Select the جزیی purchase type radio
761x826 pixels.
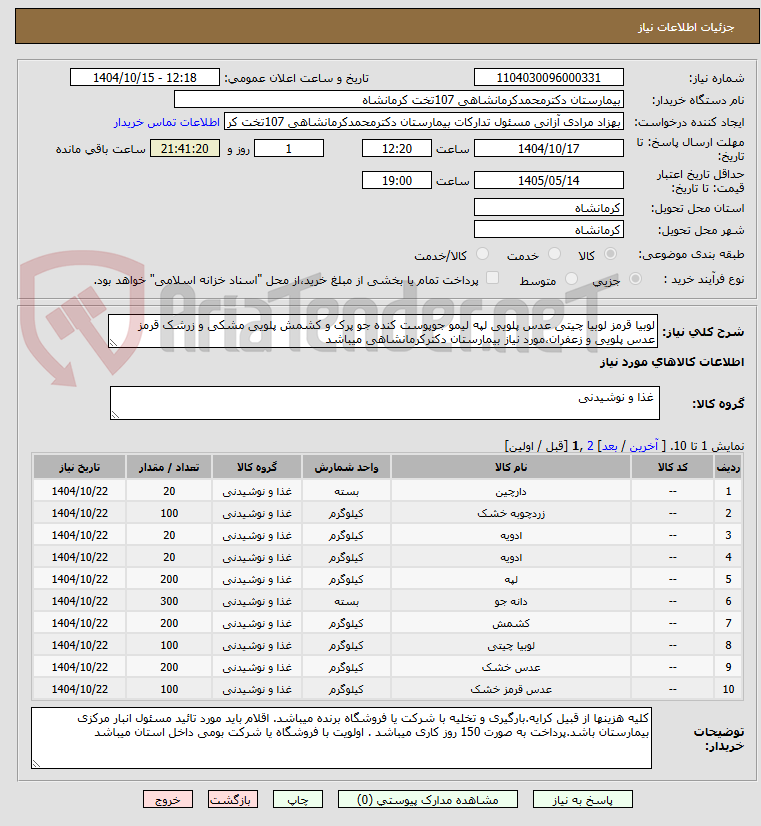[636, 279]
